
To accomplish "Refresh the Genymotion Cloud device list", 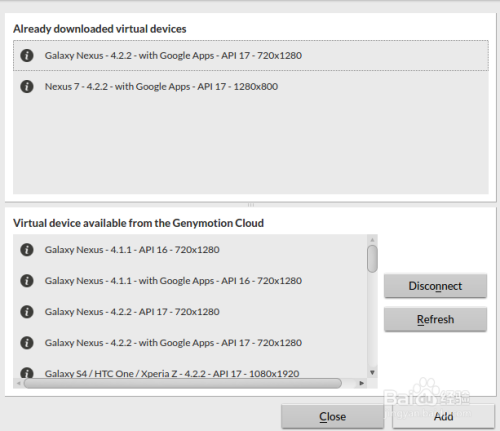I will pos(435,319).
